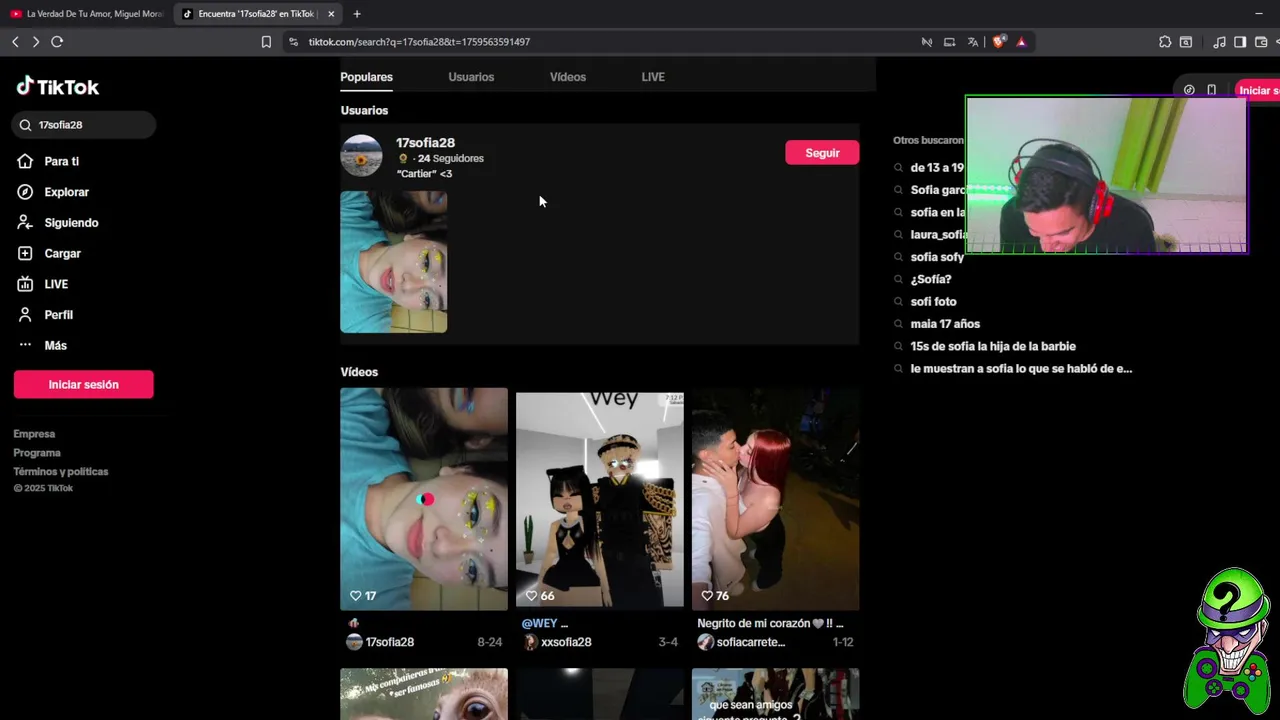Screen dimensions: 1280x720
Task: Open site settings icon beside the URL
Action: 293,42
